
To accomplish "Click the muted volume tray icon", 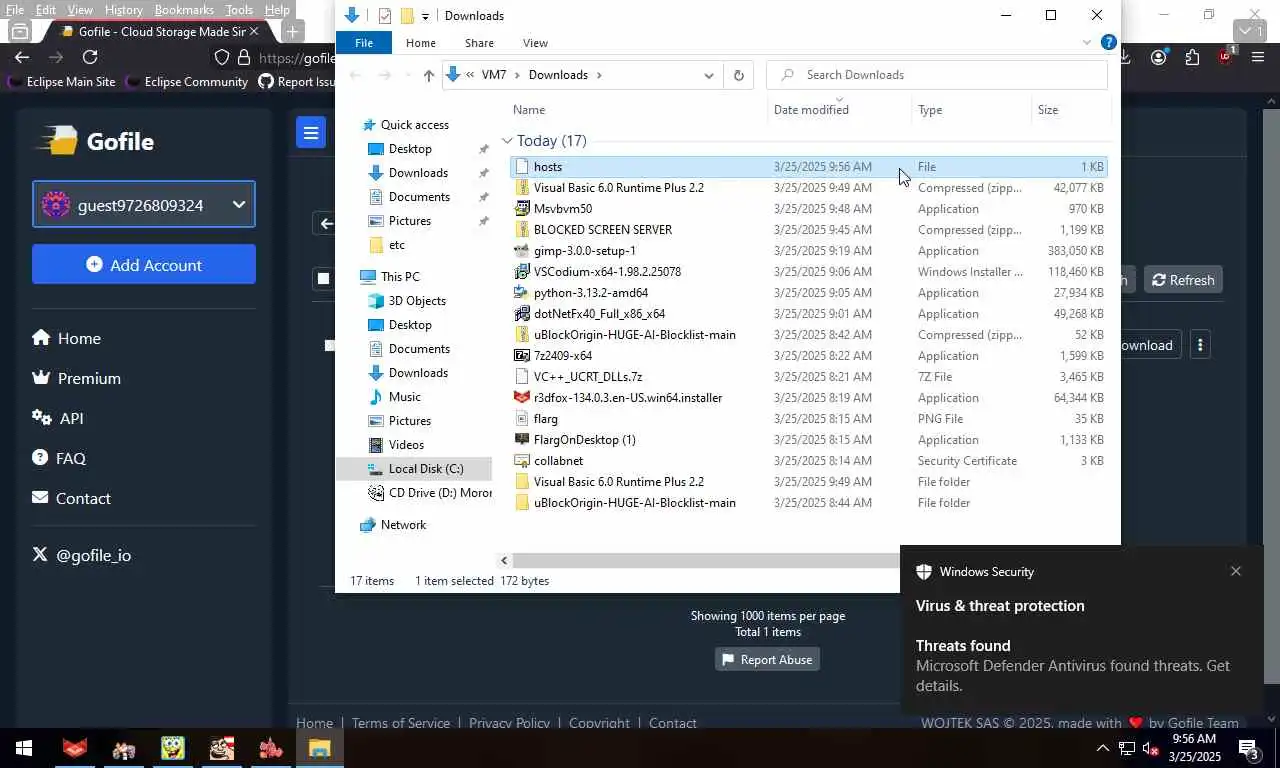I will pos(1151,748).
